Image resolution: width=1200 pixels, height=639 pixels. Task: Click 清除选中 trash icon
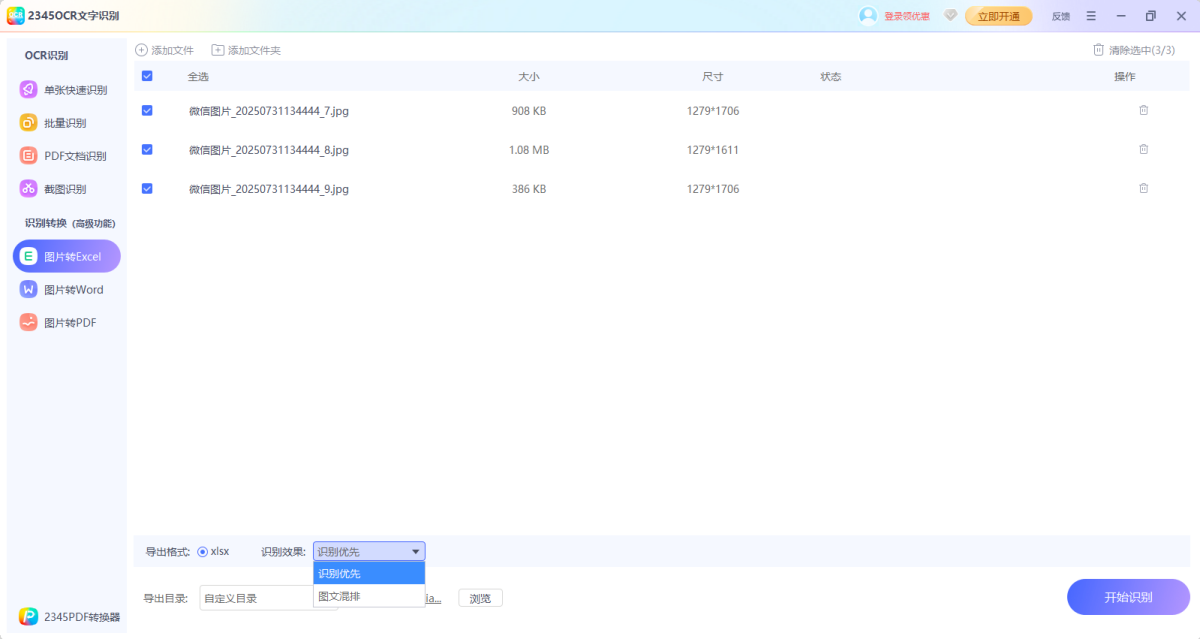[x=1098, y=50]
